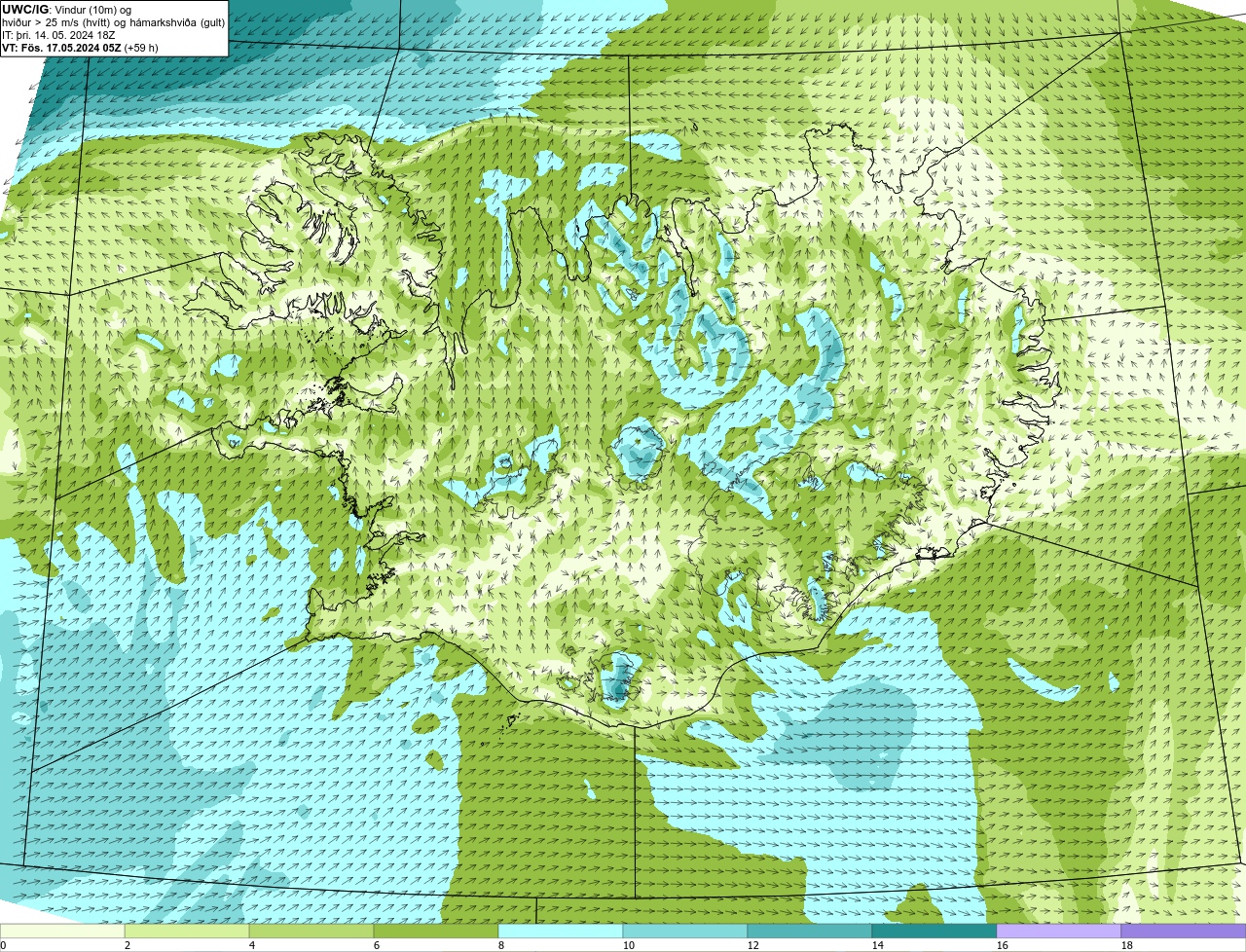The image size is (1246, 952).
Task: Click the 12–14 m/s teal legend swatch
Action: (x=810, y=932)
